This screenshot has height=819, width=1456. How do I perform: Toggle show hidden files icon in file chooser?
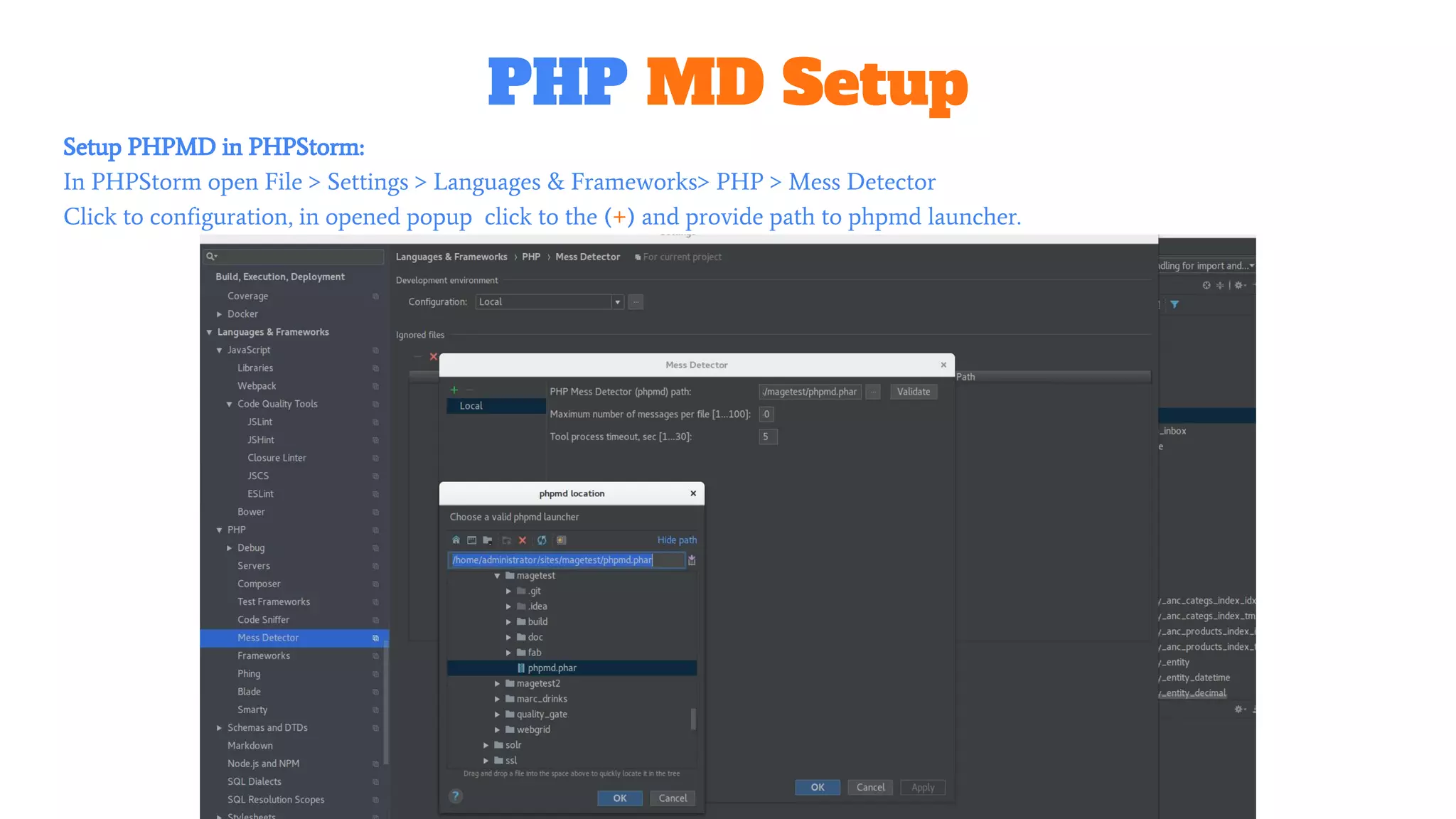[561, 540]
